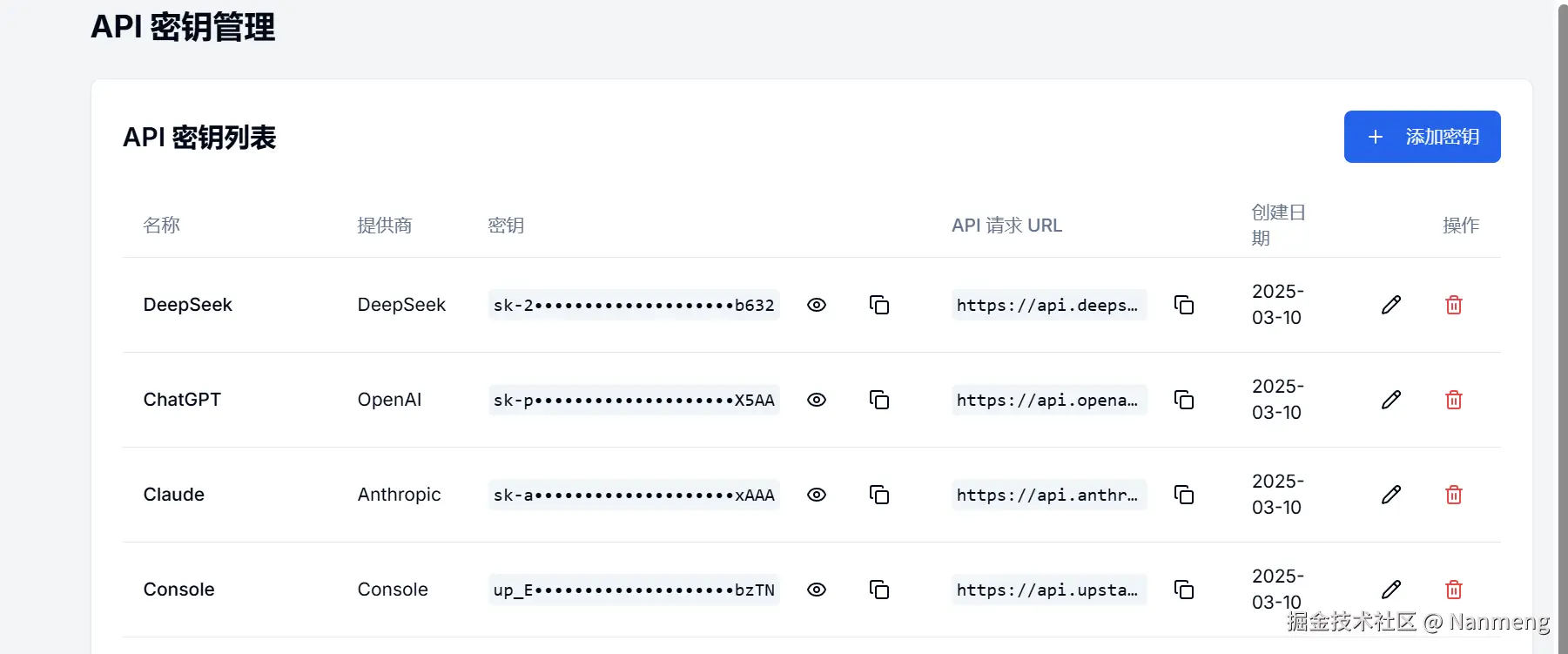
Task: Copy the DeepSeek API request URL
Action: point(1185,305)
